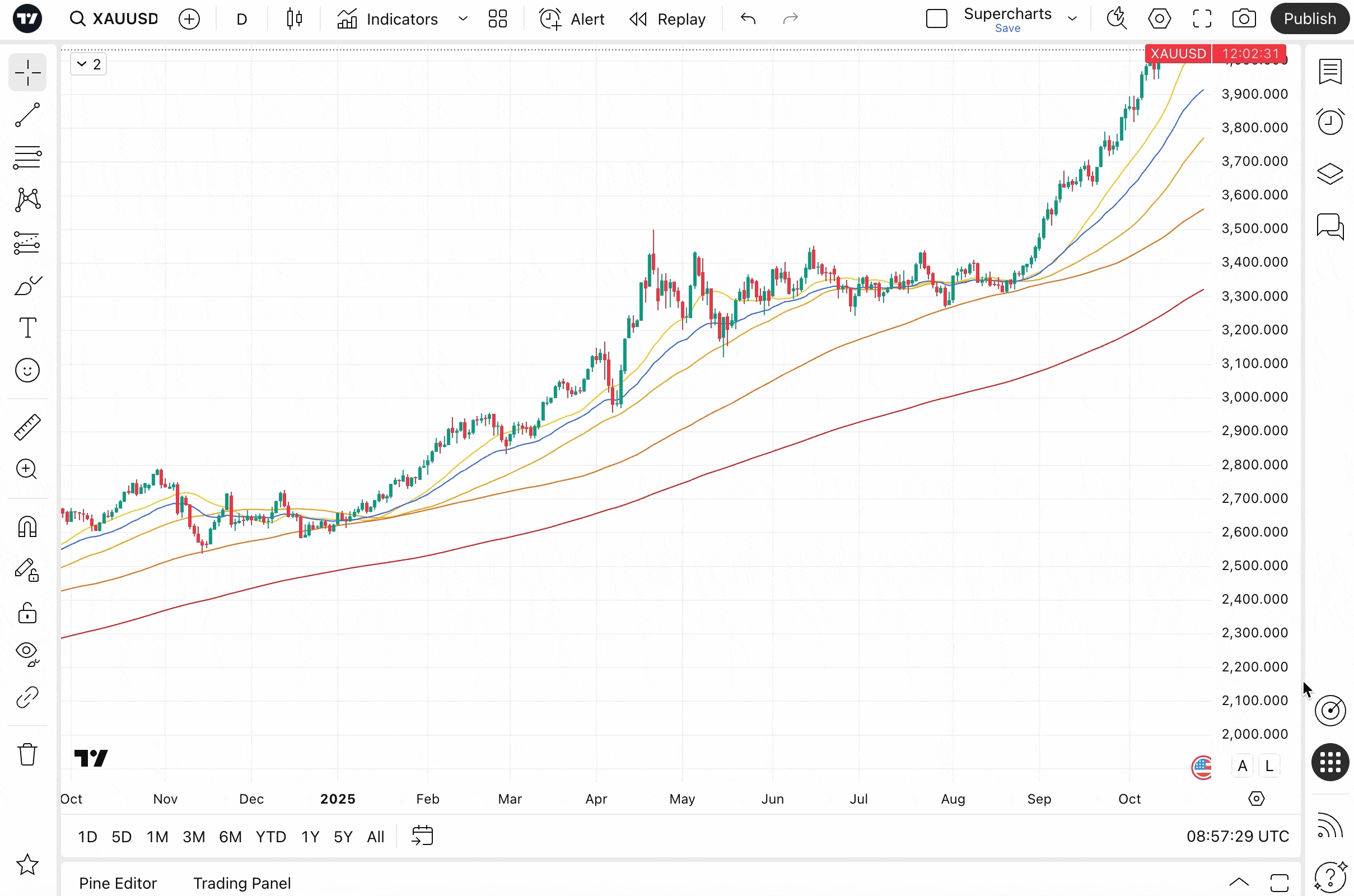Set chart range to YTD
Viewport: 1354px width, 896px height.
(270, 837)
